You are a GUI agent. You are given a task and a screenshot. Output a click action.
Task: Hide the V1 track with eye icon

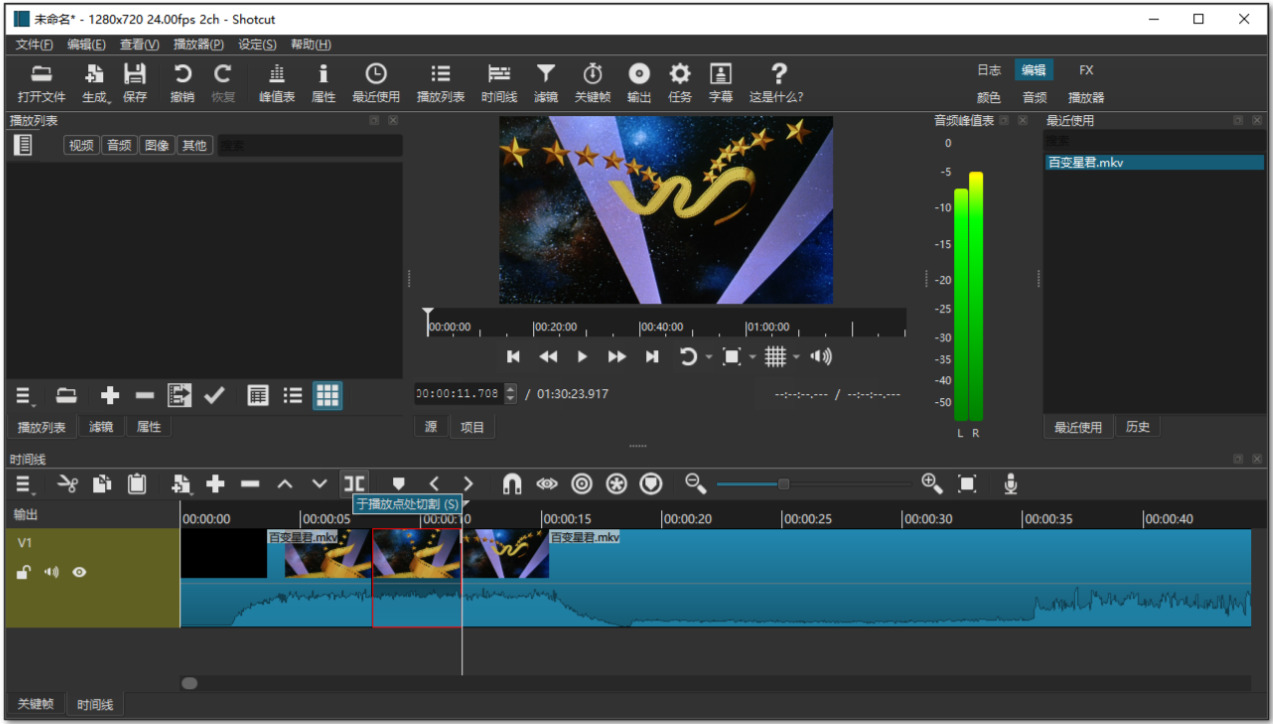(79, 573)
